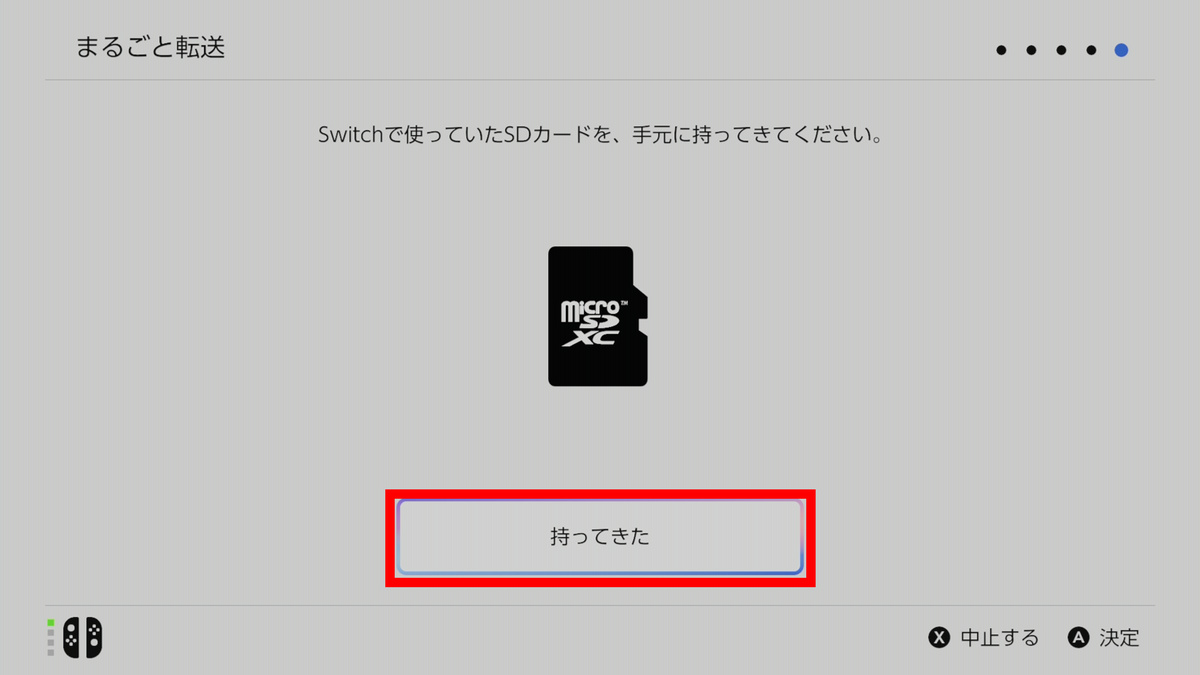Click the first black progress dot
The width and height of the screenshot is (1200, 675).
1001,50
